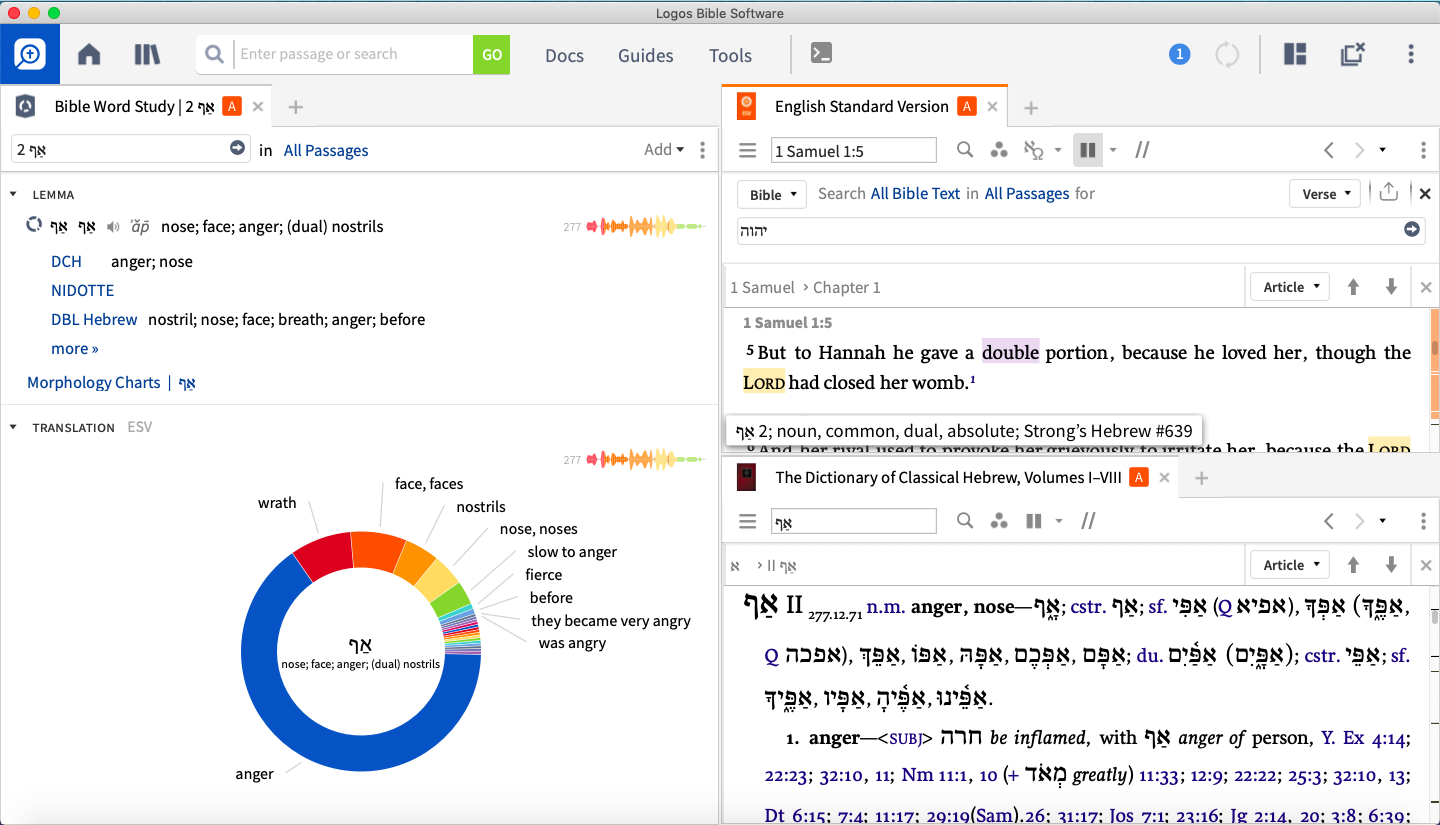The width and height of the screenshot is (1440, 825).
Task: Click the green GO button
Action: [492, 55]
